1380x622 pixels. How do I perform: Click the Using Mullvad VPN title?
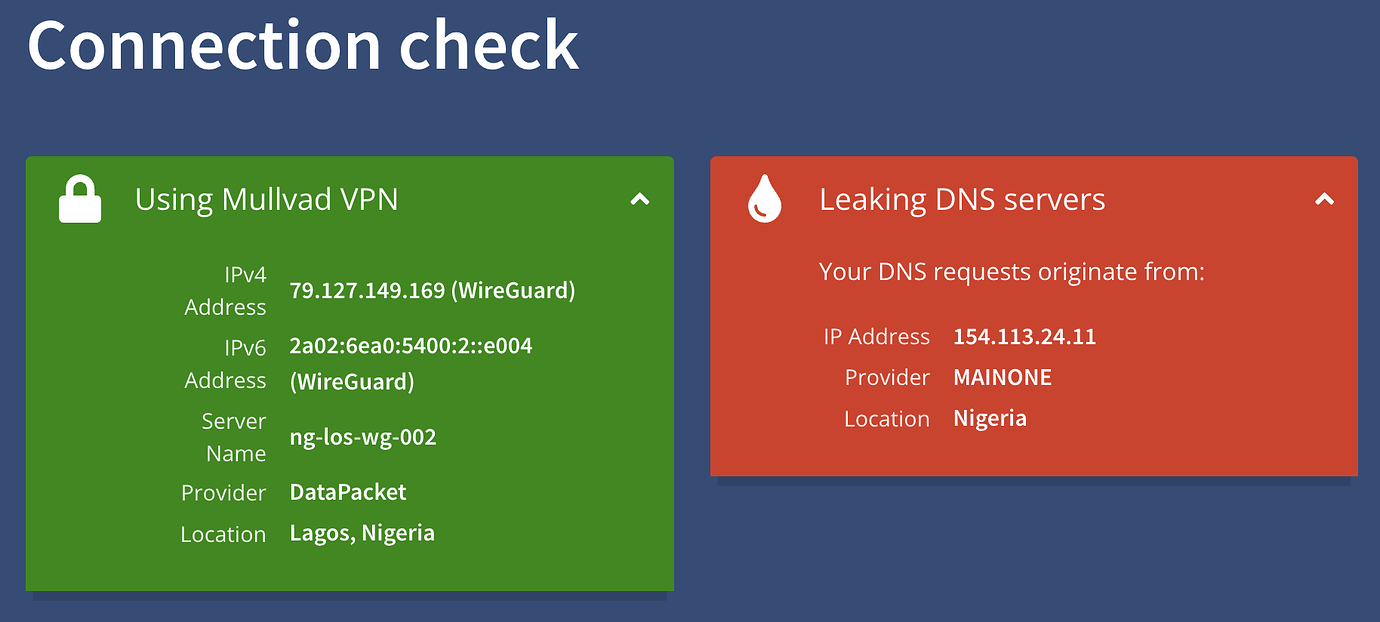click(x=266, y=199)
